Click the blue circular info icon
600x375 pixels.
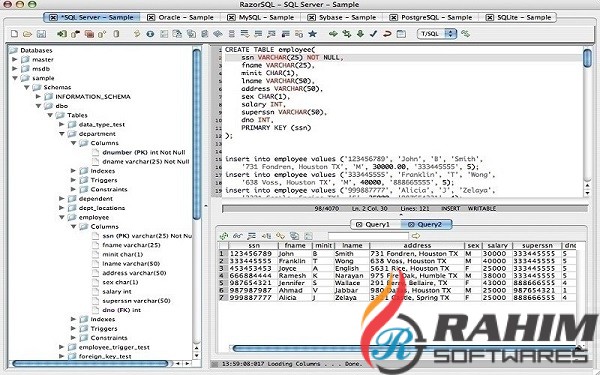[150, 34]
